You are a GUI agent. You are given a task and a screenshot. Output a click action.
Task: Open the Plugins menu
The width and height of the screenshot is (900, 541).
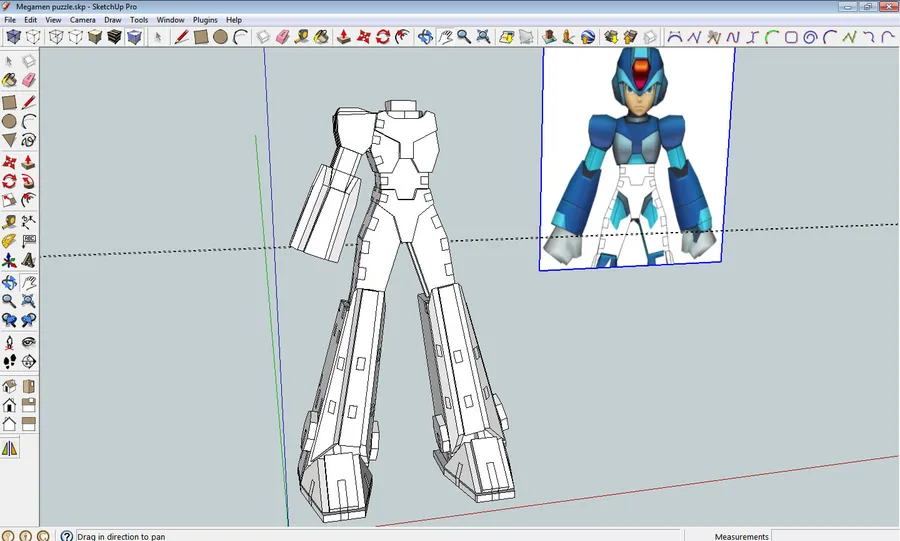pos(205,20)
